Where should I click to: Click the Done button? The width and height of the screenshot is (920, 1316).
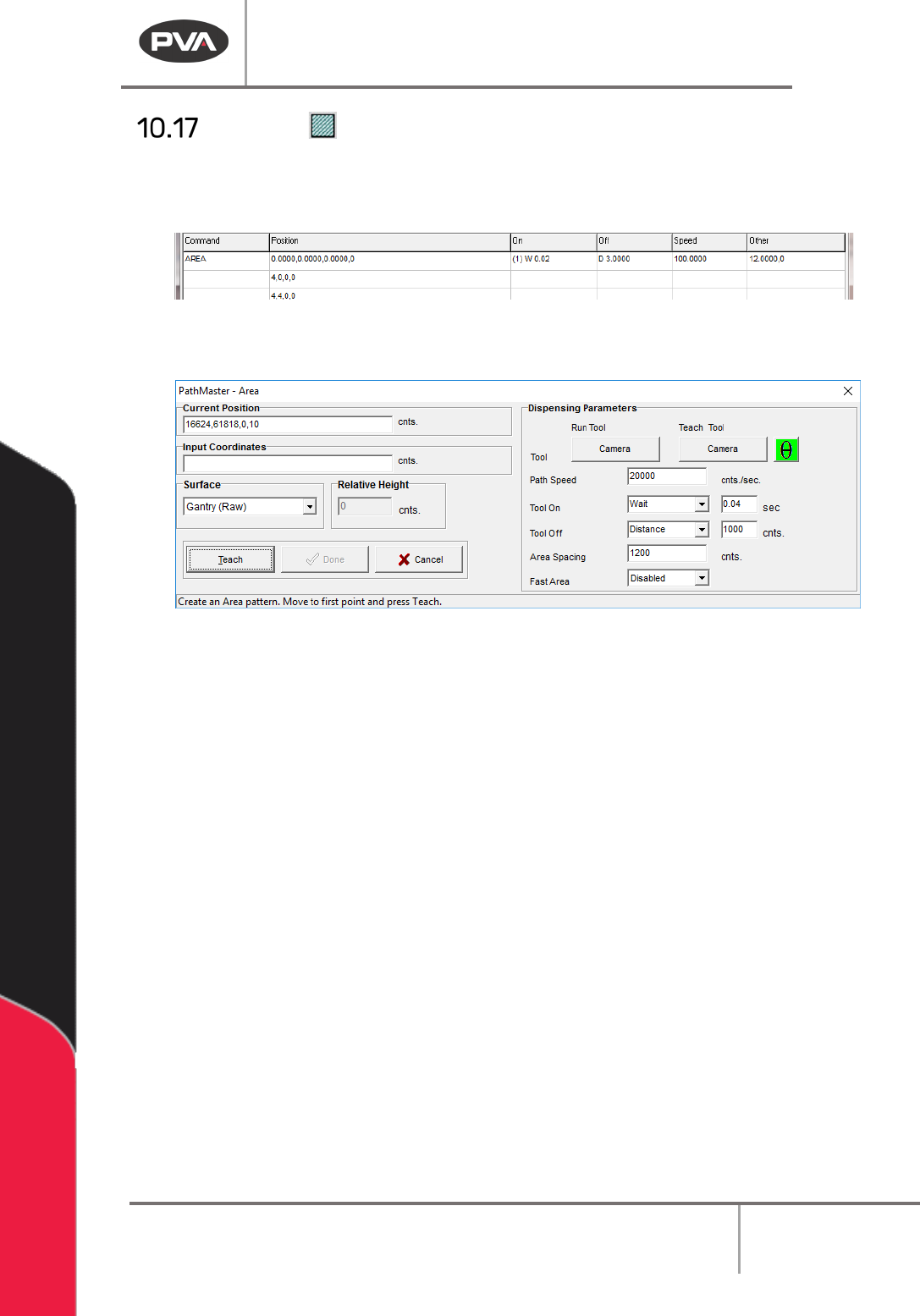point(325,559)
